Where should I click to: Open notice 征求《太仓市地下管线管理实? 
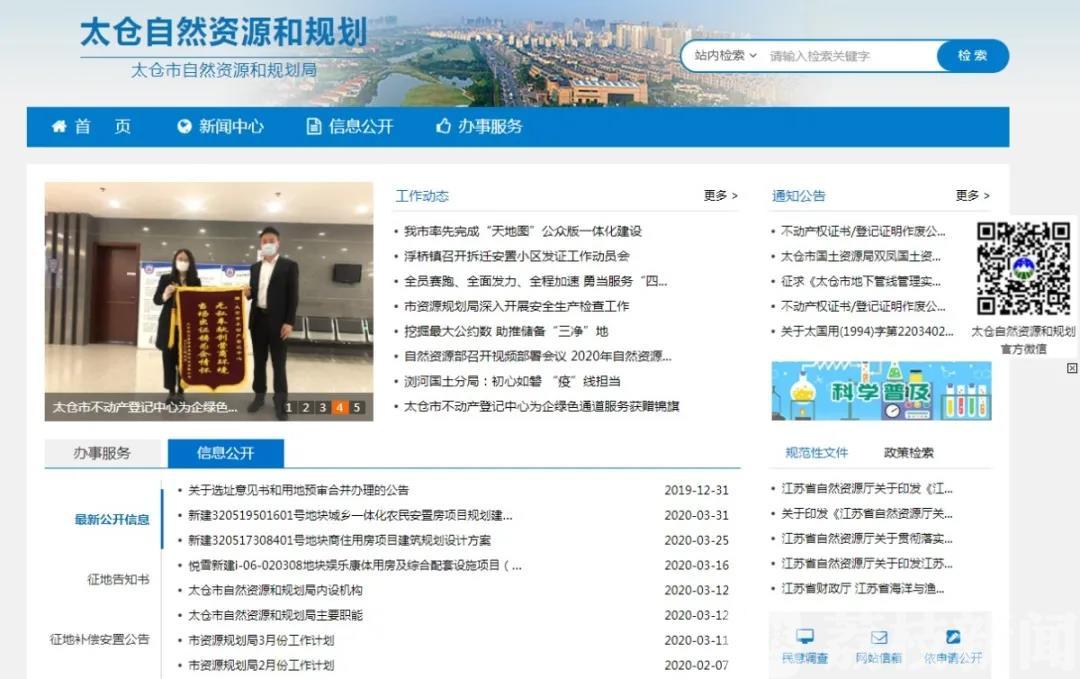pyautogui.click(x=860, y=281)
